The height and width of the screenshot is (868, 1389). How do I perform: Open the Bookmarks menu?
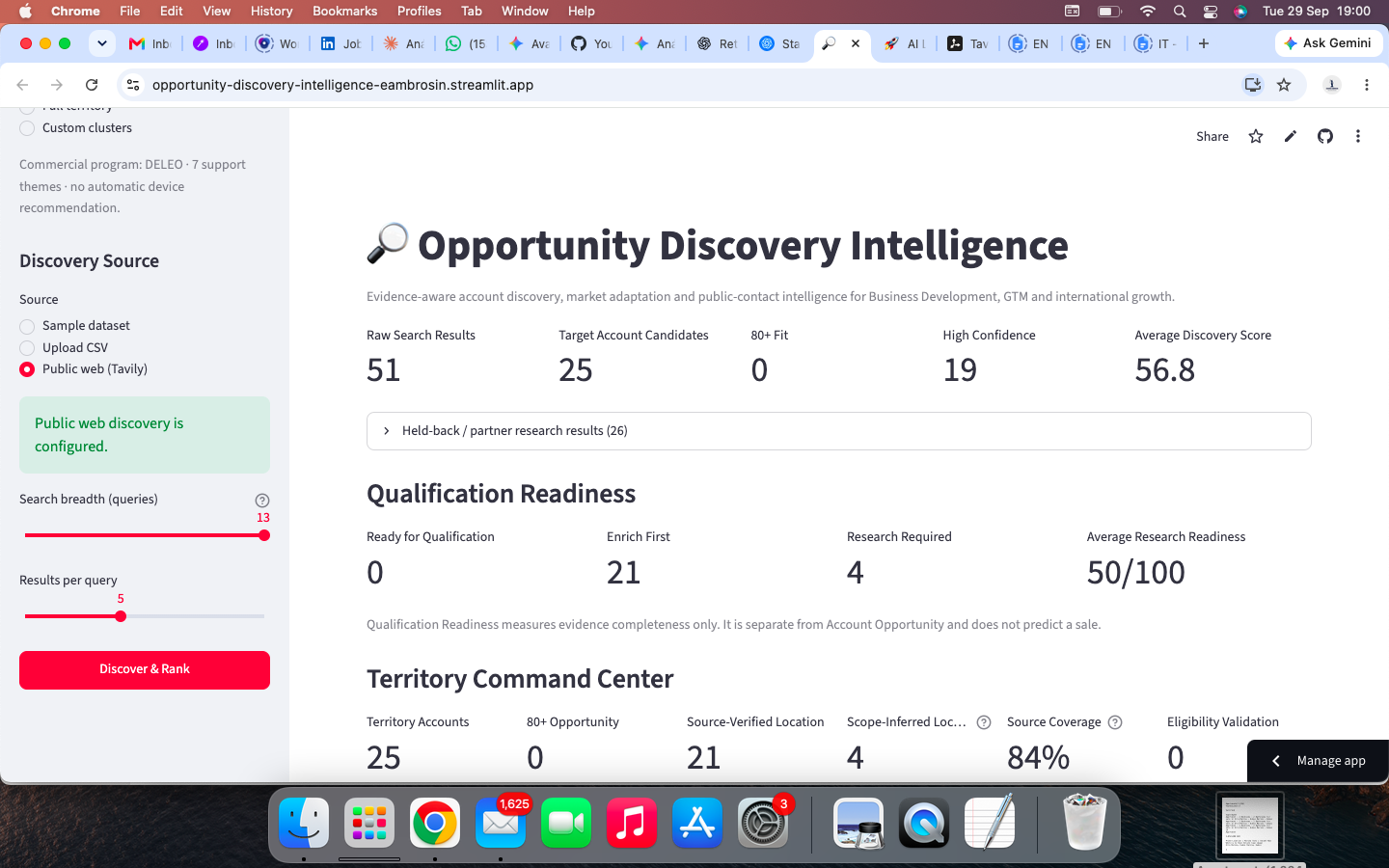click(344, 11)
